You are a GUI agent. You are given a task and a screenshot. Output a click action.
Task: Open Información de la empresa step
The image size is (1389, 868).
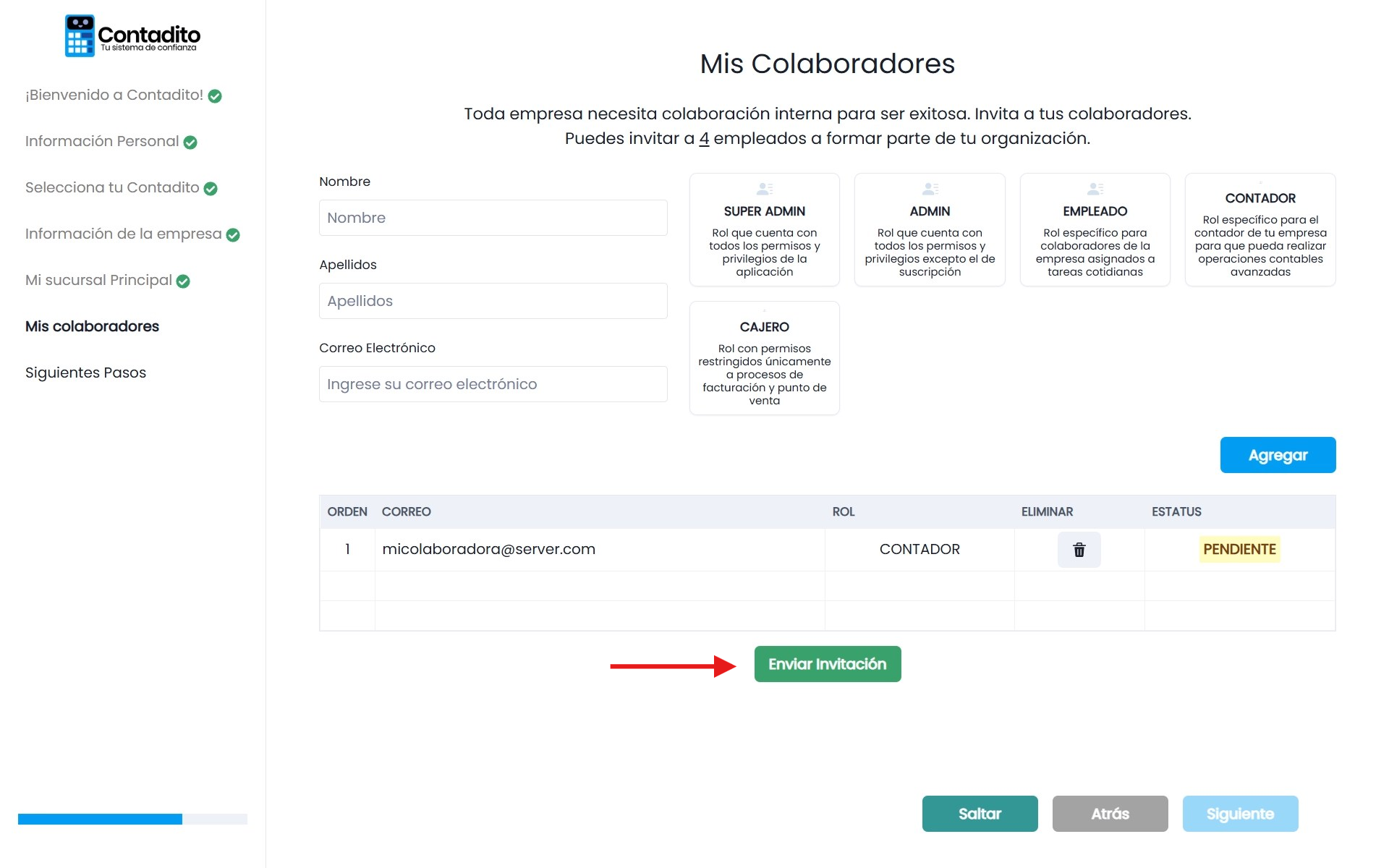pos(124,234)
